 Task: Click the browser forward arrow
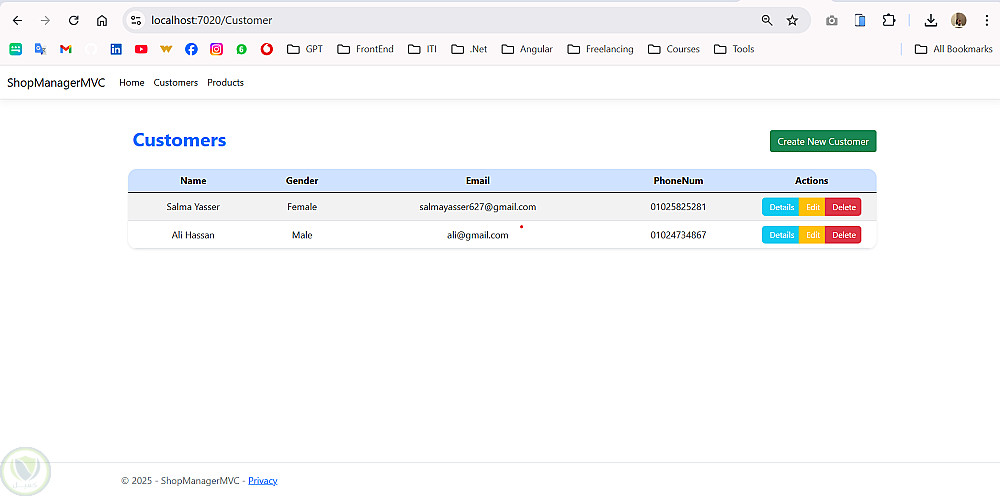point(45,20)
